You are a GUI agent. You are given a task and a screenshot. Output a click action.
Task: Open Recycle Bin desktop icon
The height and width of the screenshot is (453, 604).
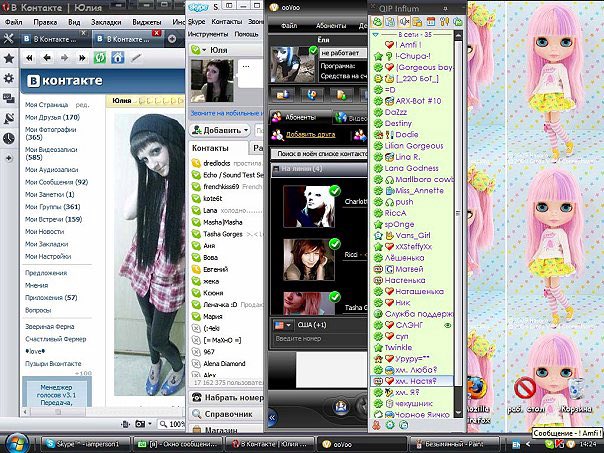[576, 396]
